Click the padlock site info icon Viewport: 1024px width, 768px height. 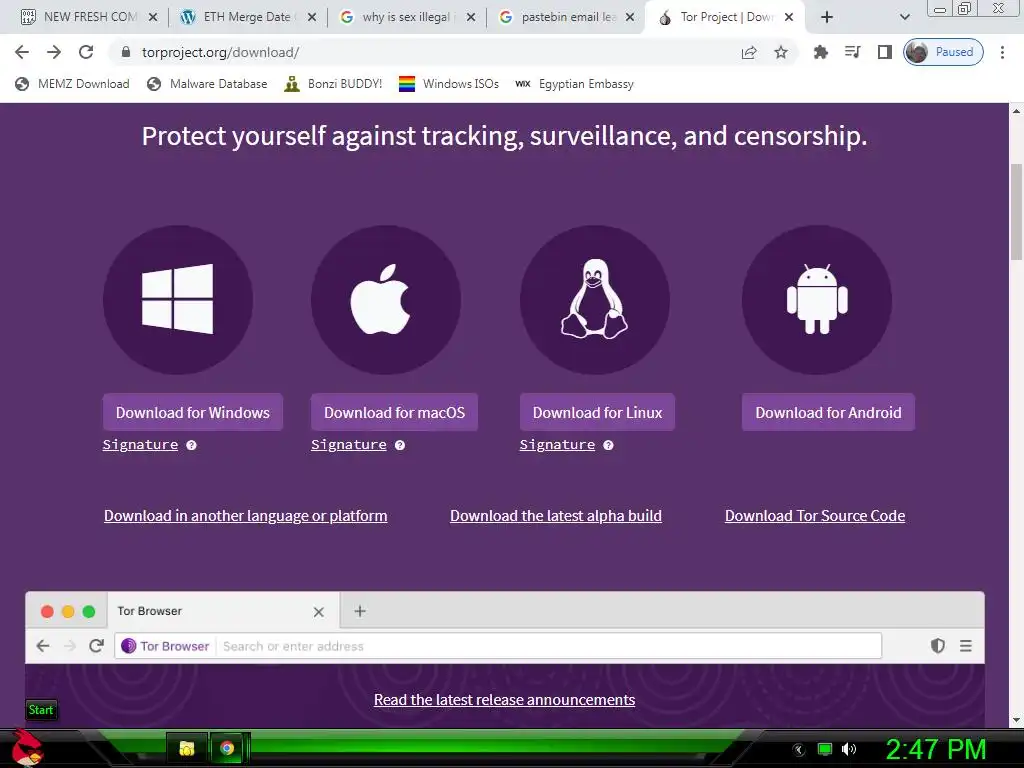[x=126, y=52]
